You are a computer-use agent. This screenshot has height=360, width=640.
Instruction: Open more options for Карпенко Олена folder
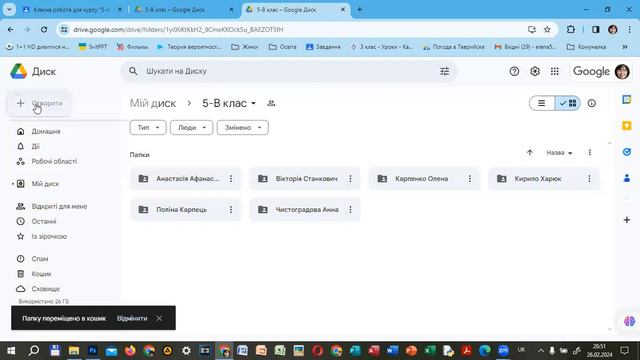[x=470, y=179]
